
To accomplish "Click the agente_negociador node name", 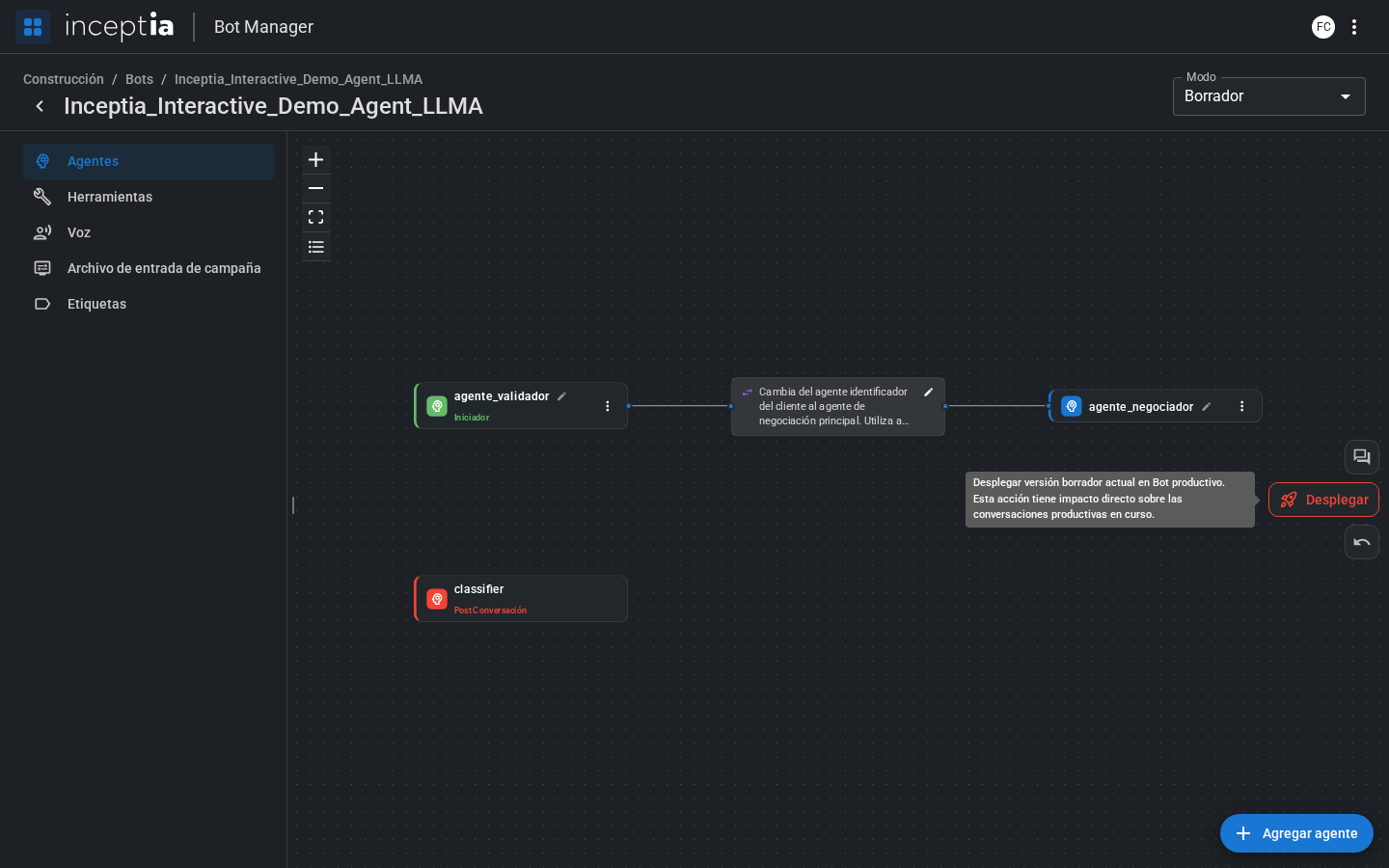I will 1141,407.
